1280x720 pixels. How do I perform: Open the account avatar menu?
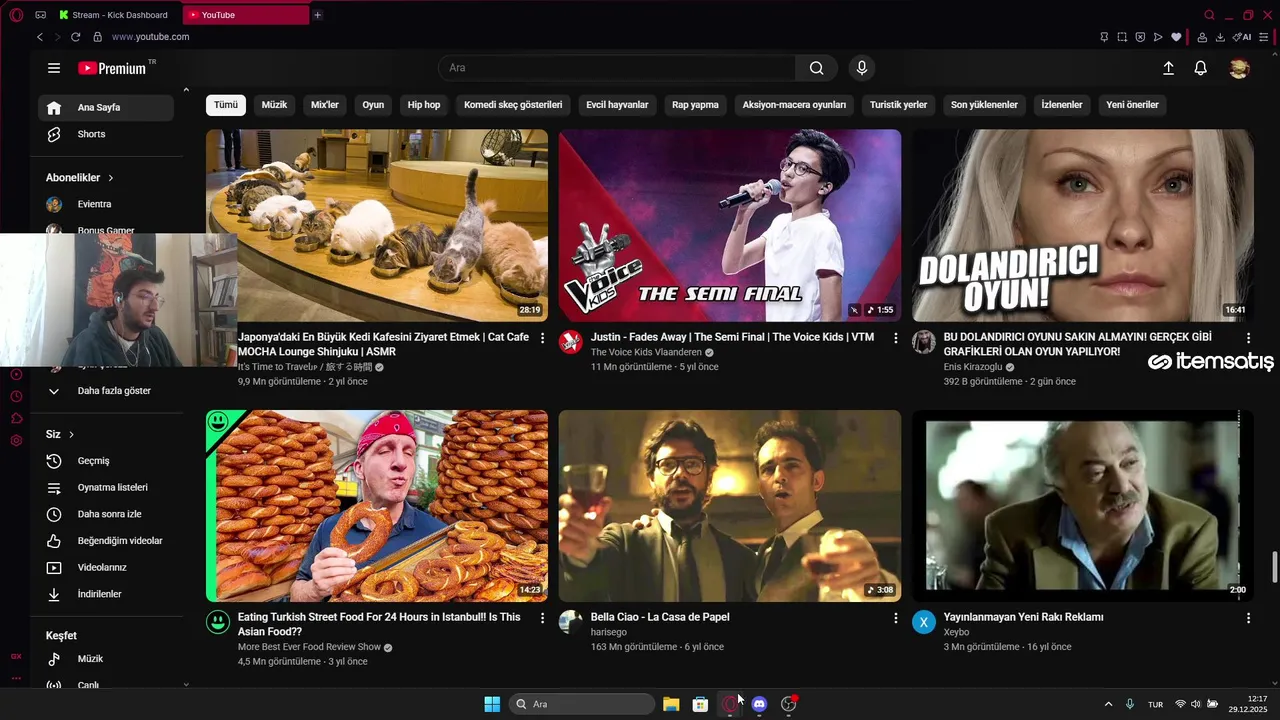click(1239, 68)
